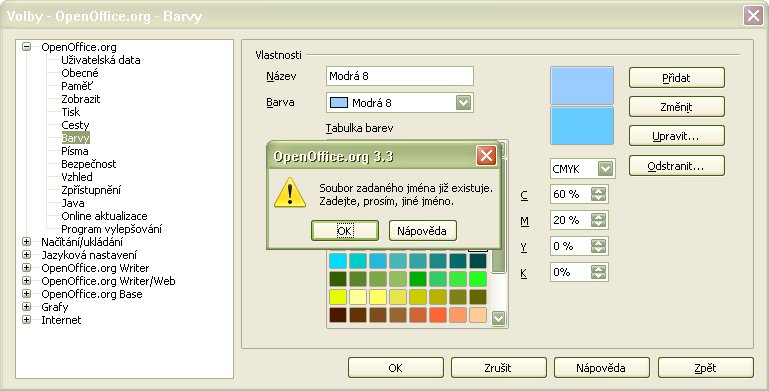Screen dimensions: 769x391
Task: Expand the Internet tree node
Action: click(x=26, y=320)
